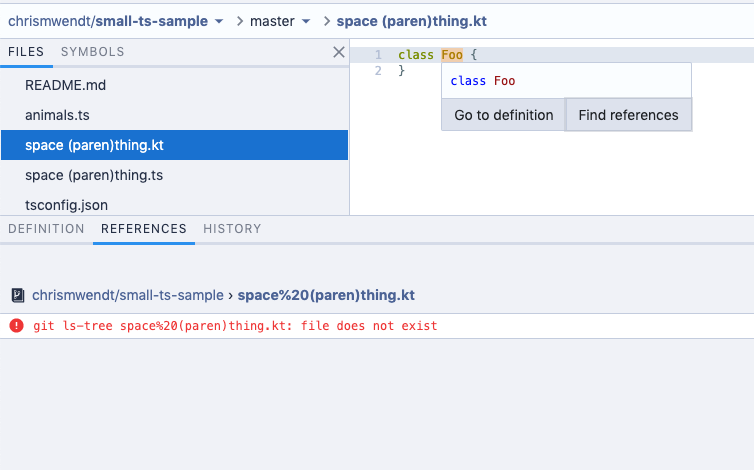The height and width of the screenshot is (470, 754).
Task: Open the HISTORY panel tab
Action: click(x=232, y=229)
